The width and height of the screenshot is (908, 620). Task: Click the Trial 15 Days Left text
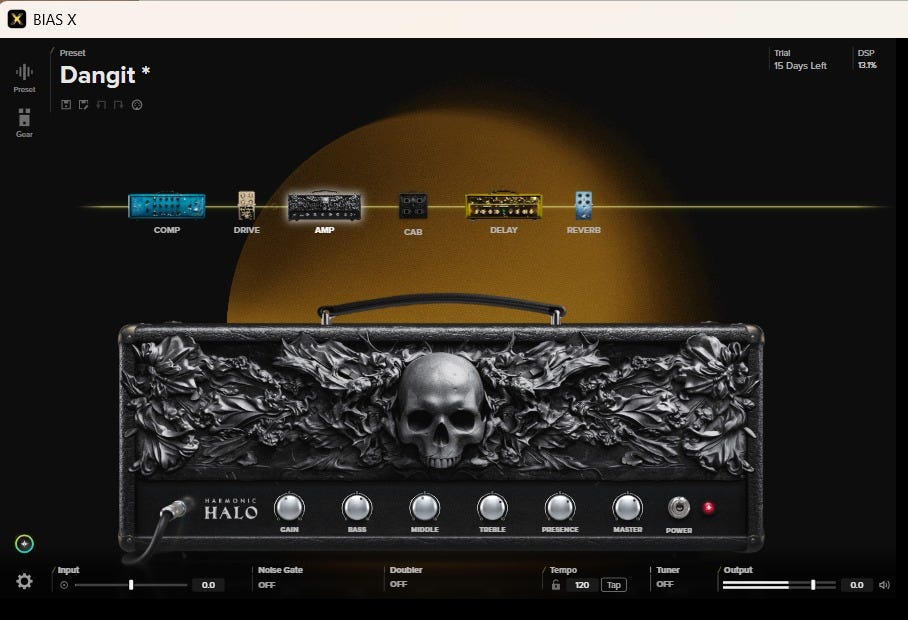[800, 60]
